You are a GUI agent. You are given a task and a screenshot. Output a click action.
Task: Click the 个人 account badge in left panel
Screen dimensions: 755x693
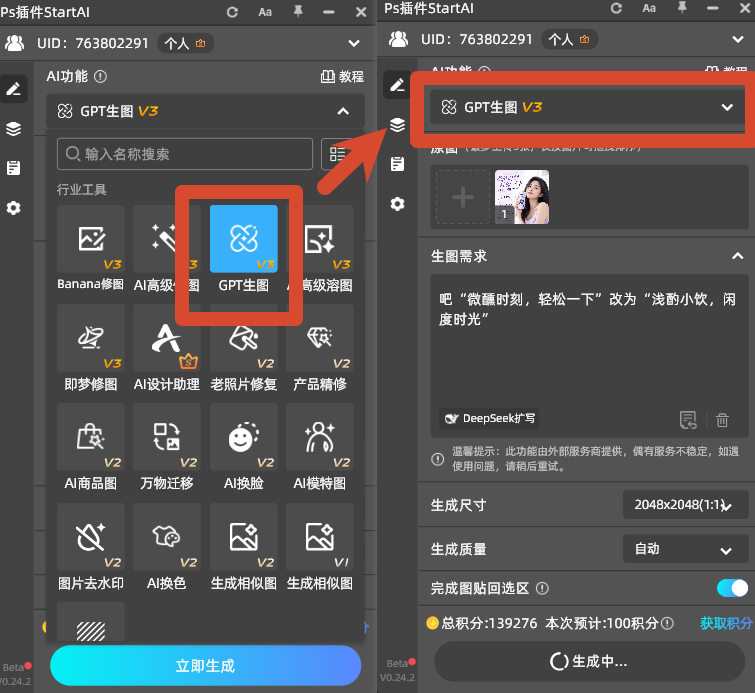pos(185,44)
